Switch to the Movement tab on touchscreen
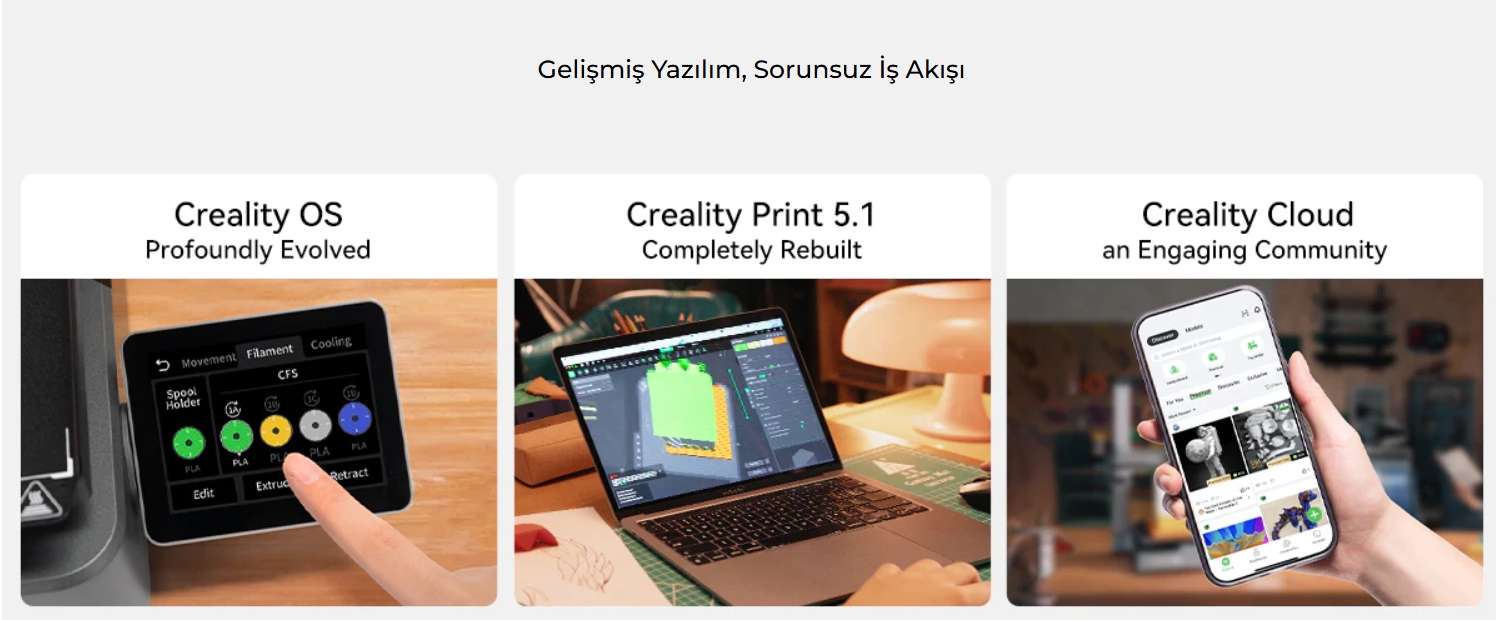The width and height of the screenshot is (1496, 620). (208, 360)
